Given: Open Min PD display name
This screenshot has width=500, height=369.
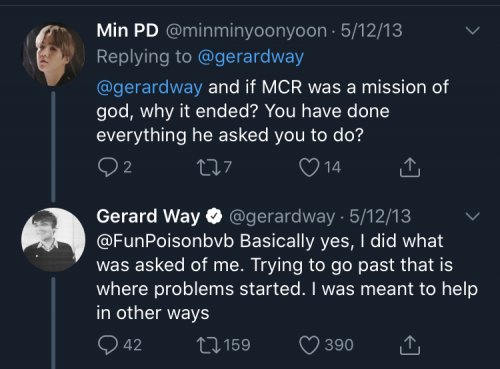Looking at the screenshot, I should [127, 31].
